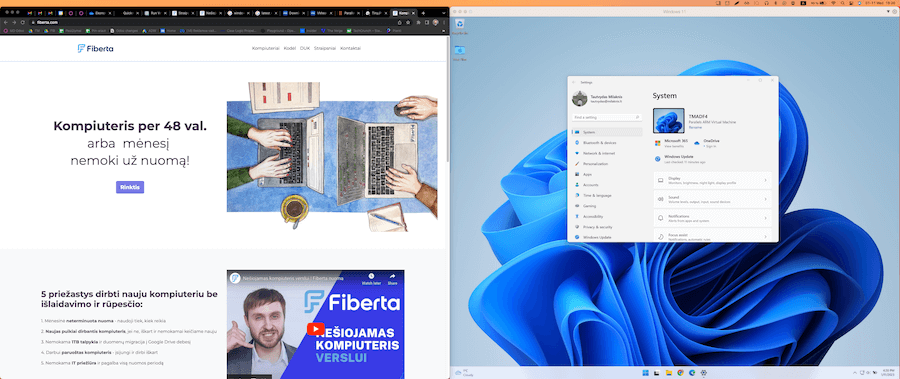The width and height of the screenshot is (900, 379).
Task: Click the Display monitor icon
Action: [661, 180]
